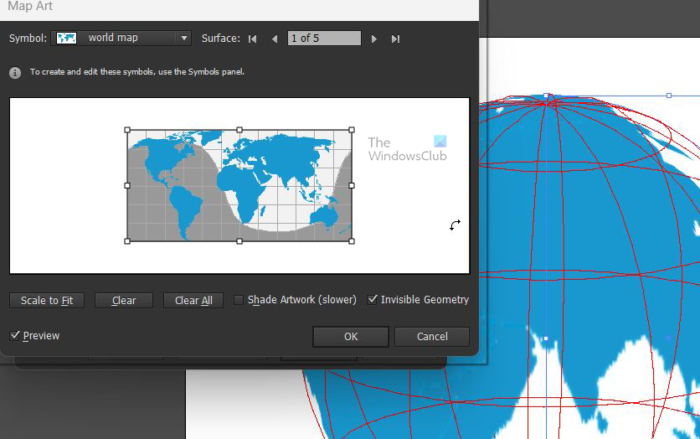The height and width of the screenshot is (439, 700).
Task: Click the right-middle handle of map bounding box
Action: point(352,185)
